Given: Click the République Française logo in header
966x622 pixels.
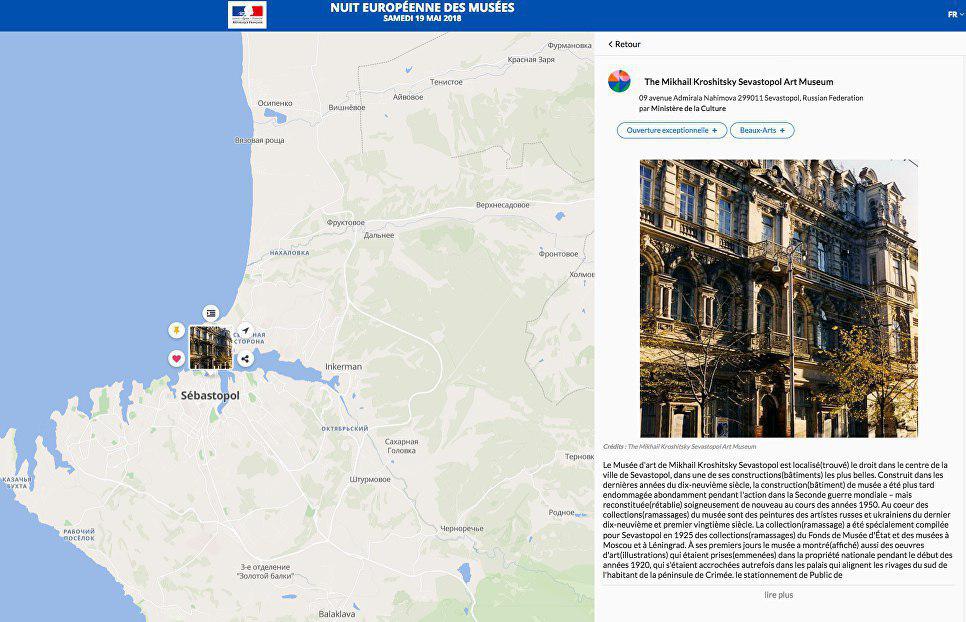Looking at the screenshot, I should [x=247, y=14].
